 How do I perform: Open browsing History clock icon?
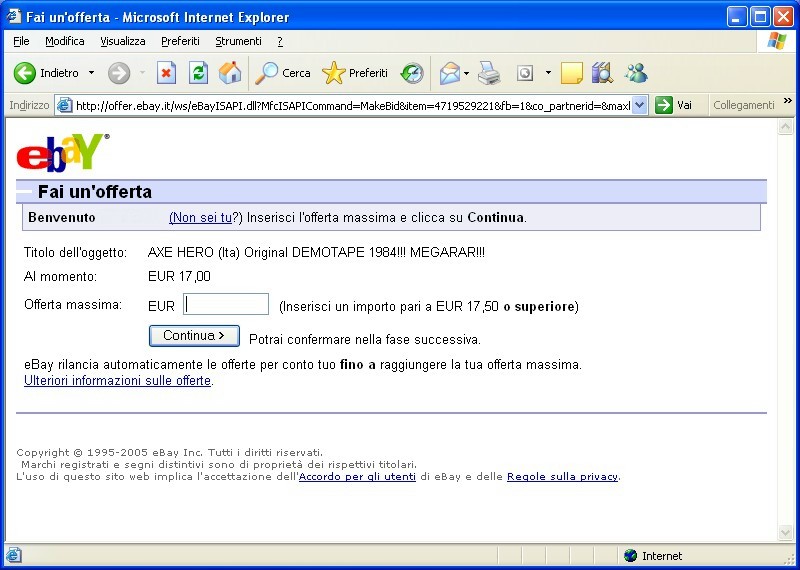click(x=412, y=73)
